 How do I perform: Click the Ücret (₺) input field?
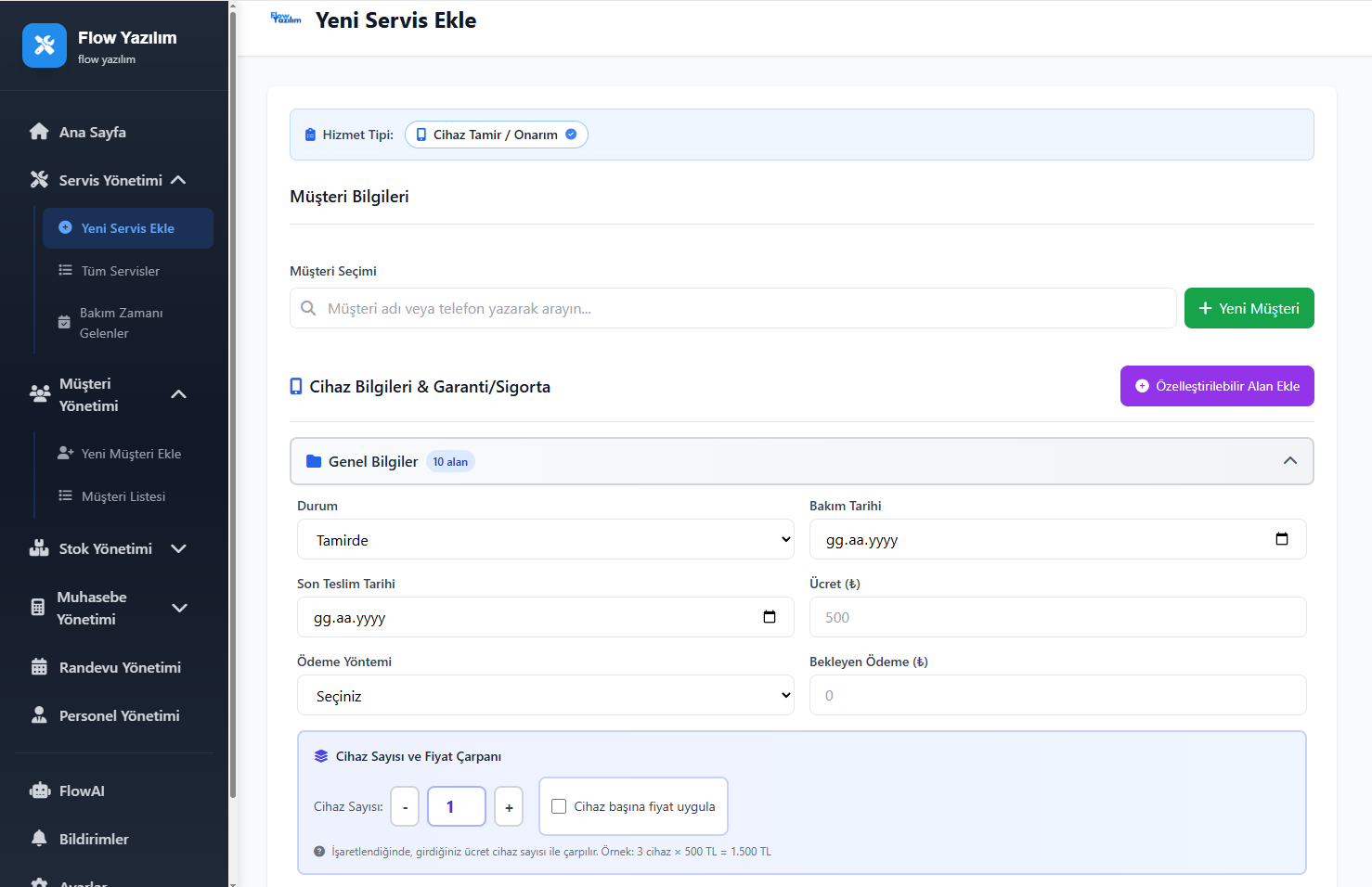1058,617
